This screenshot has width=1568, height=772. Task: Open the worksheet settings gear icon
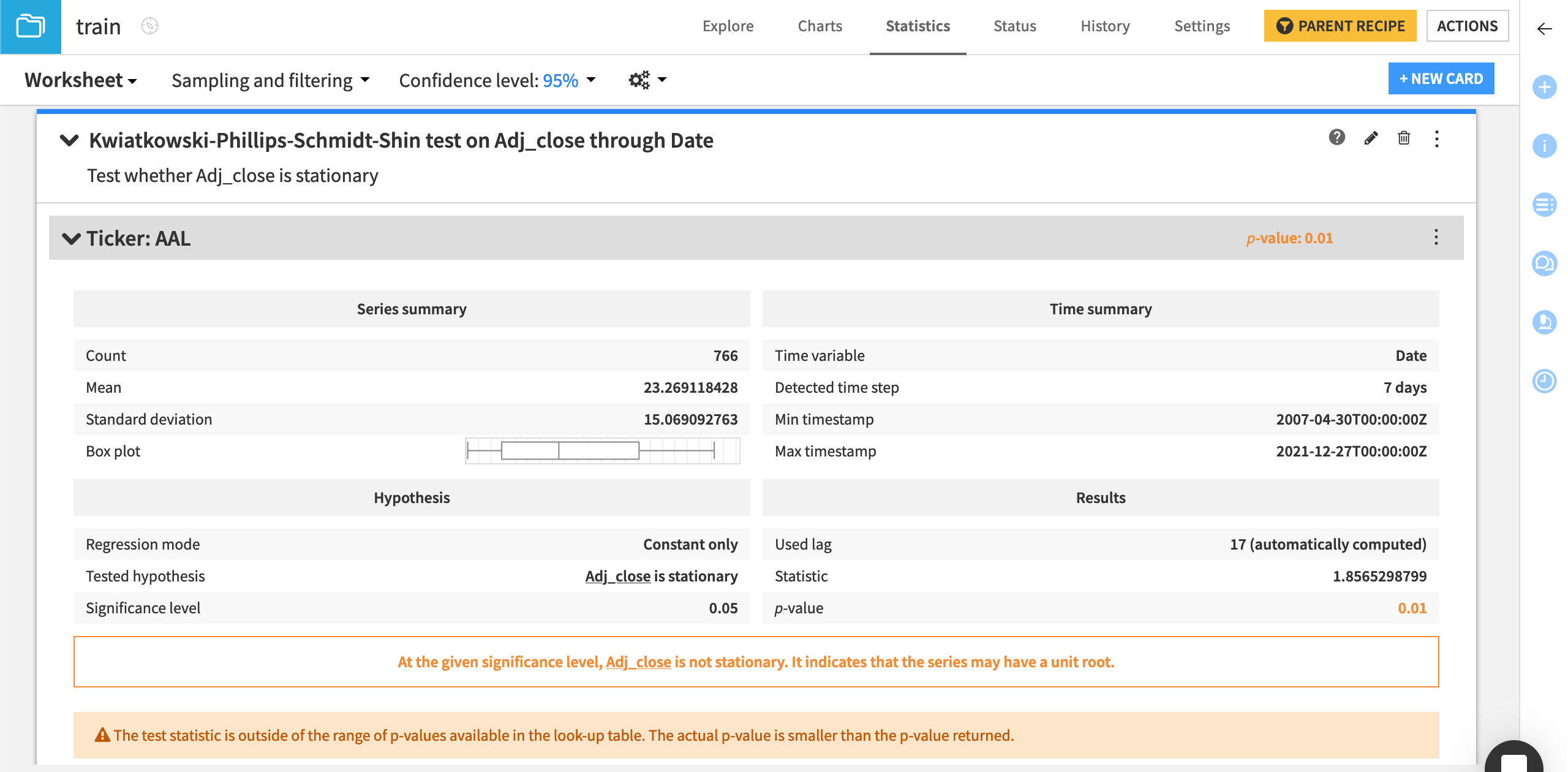click(639, 80)
